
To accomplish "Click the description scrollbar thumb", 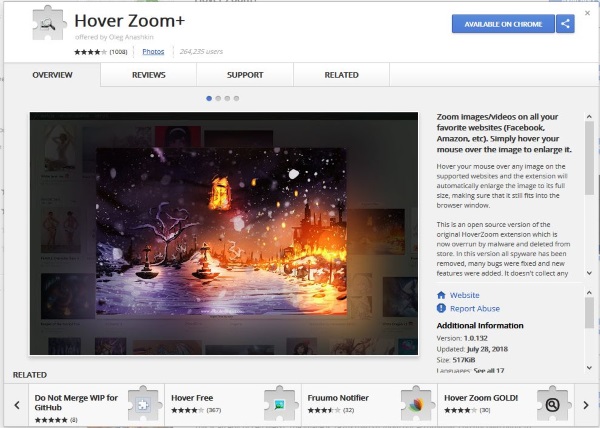I will pyautogui.click(x=589, y=158).
